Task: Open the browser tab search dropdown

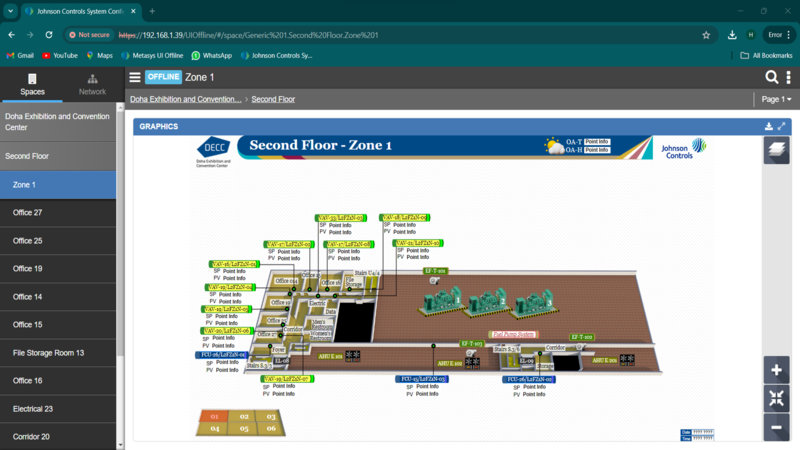Action: tap(10, 11)
